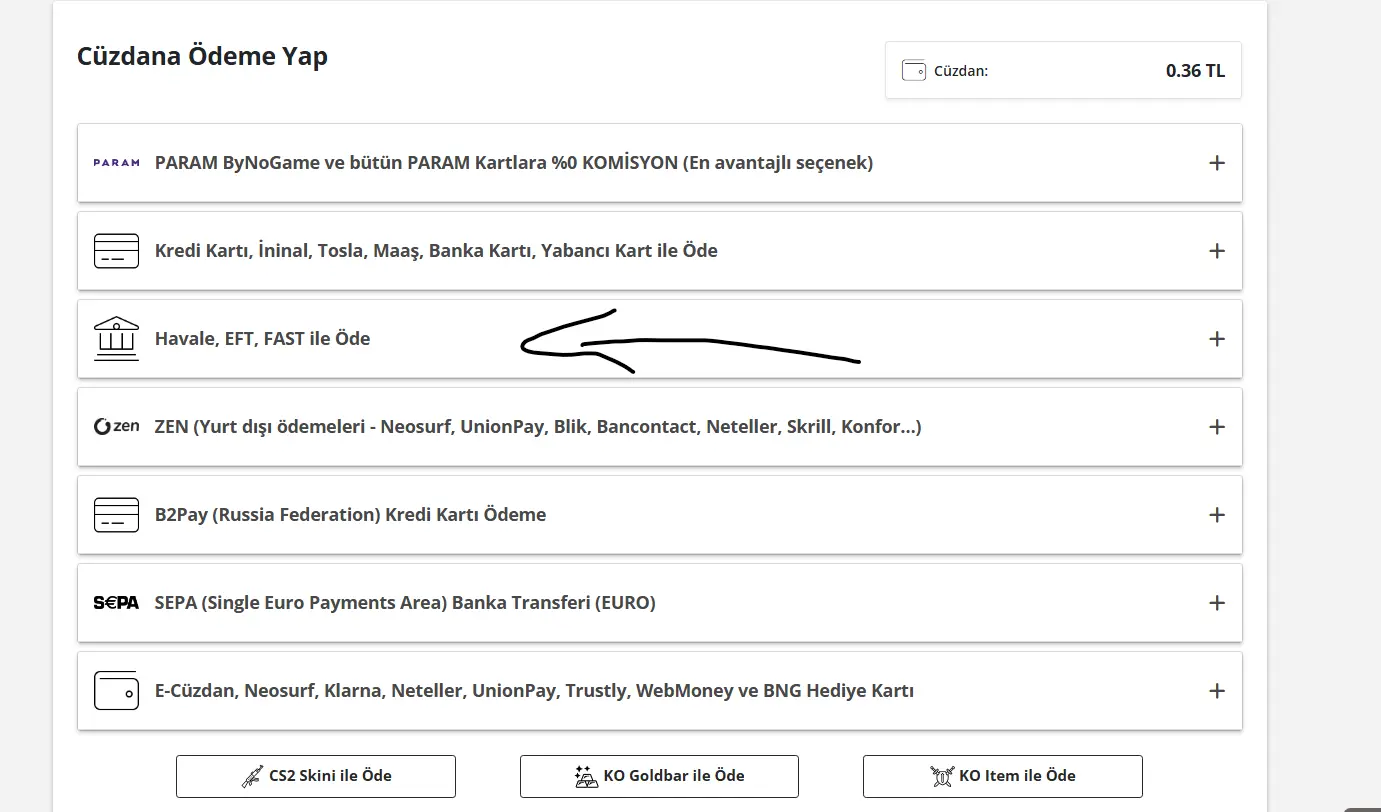1381x812 pixels.
Task: Click the crossed swords icon in KO Item button
Action: click(941, 776)
